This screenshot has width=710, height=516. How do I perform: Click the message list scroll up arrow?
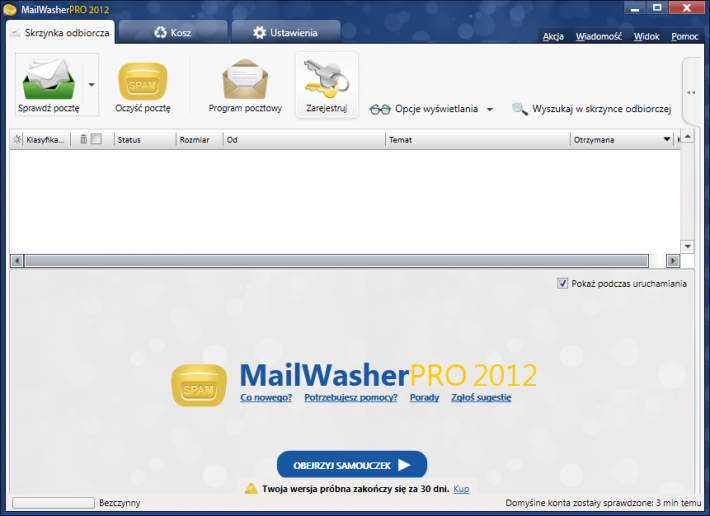tap(687, 136)
